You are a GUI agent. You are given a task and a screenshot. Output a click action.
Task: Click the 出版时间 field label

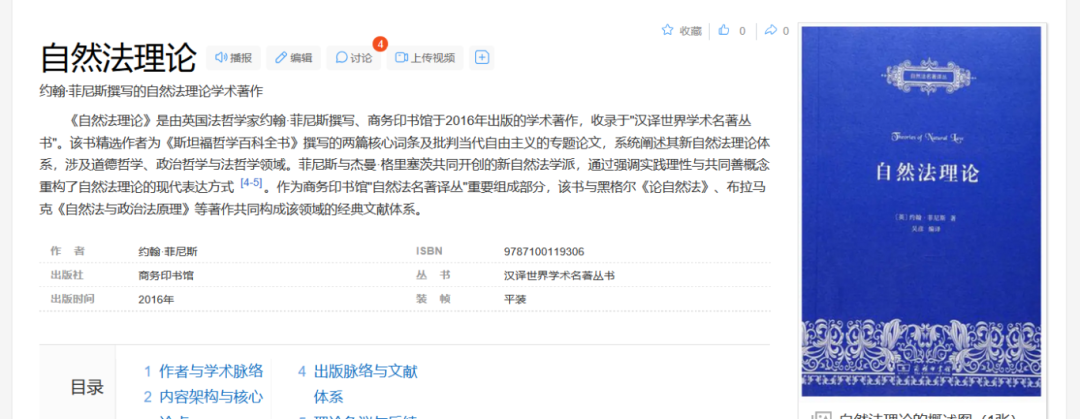tap(72, 299)
